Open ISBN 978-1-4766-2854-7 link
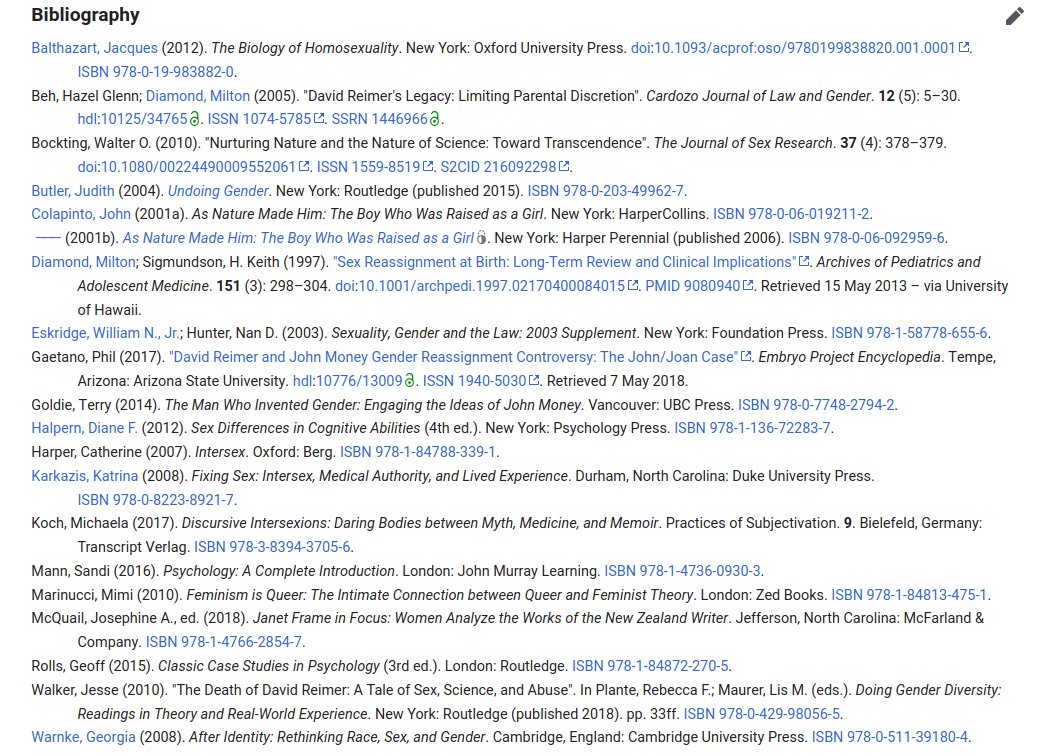This screenshot has height=756, width=1050. click(224, 642)
